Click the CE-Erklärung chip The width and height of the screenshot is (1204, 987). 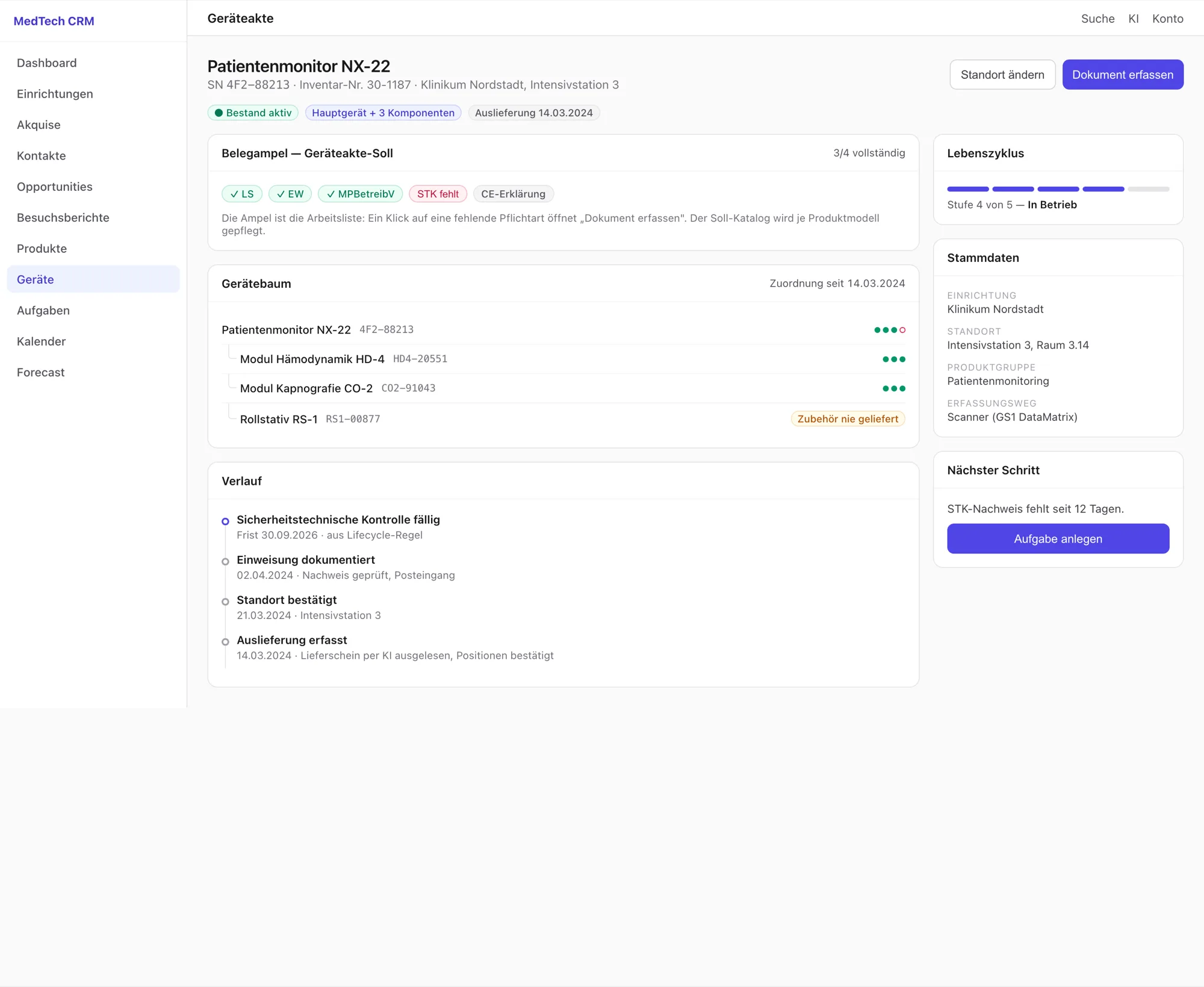513,194
